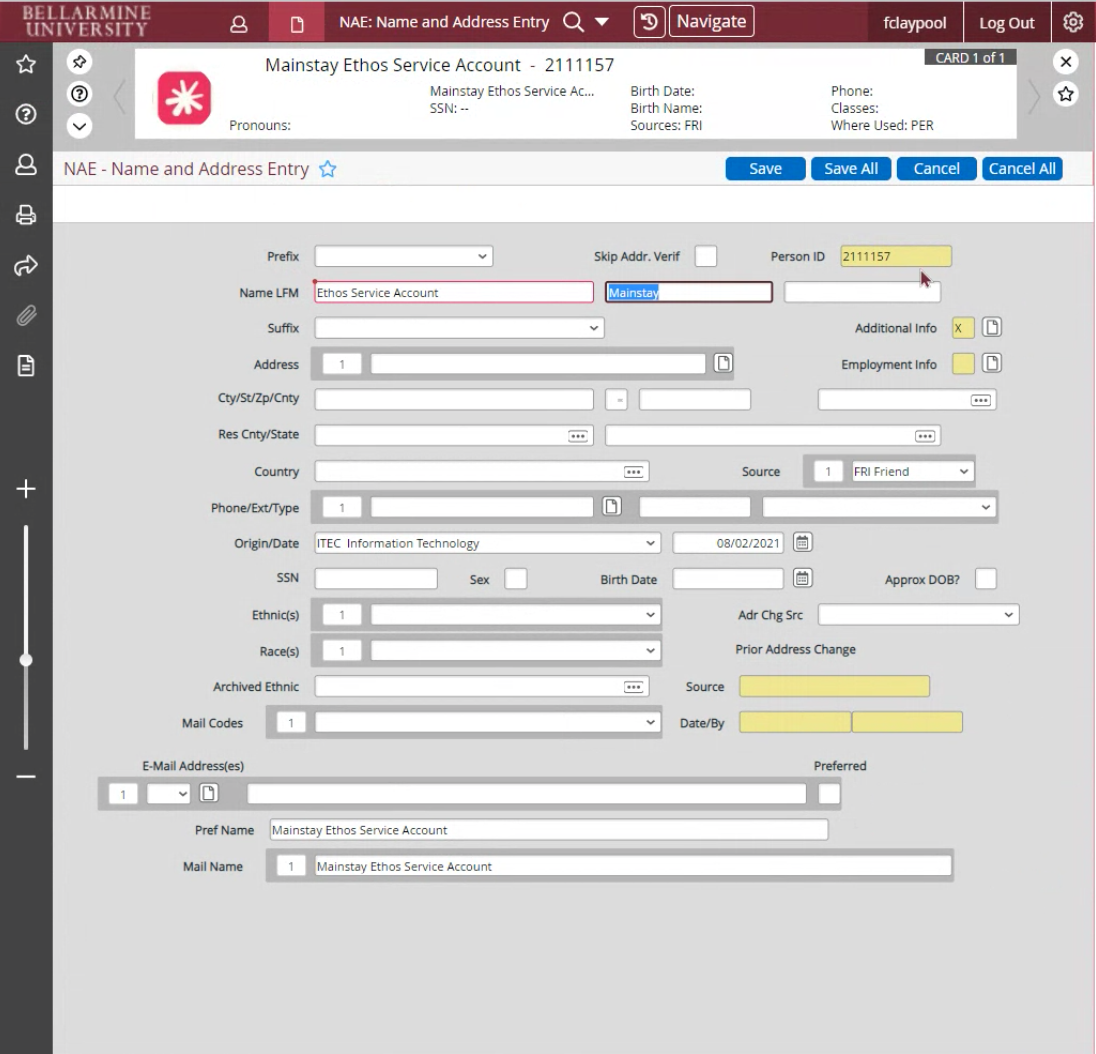Click the Cancel All button
This screenshot has width=1096, height=1054.
coord(1022,168)
